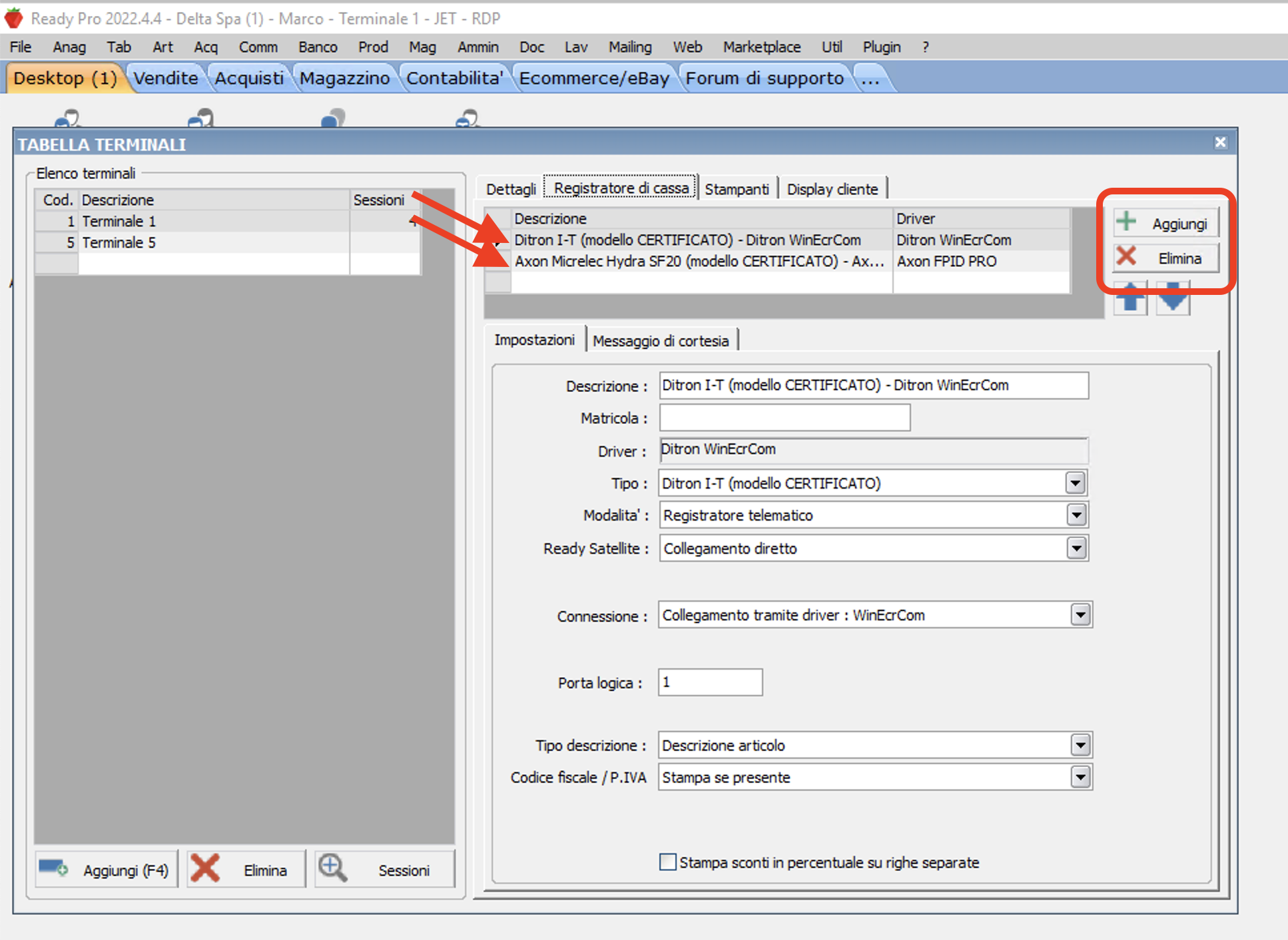Select the Axon Micrelec Hydra SF20 row
This screenshot has height=940, width=1288.
tap(777, 261)
